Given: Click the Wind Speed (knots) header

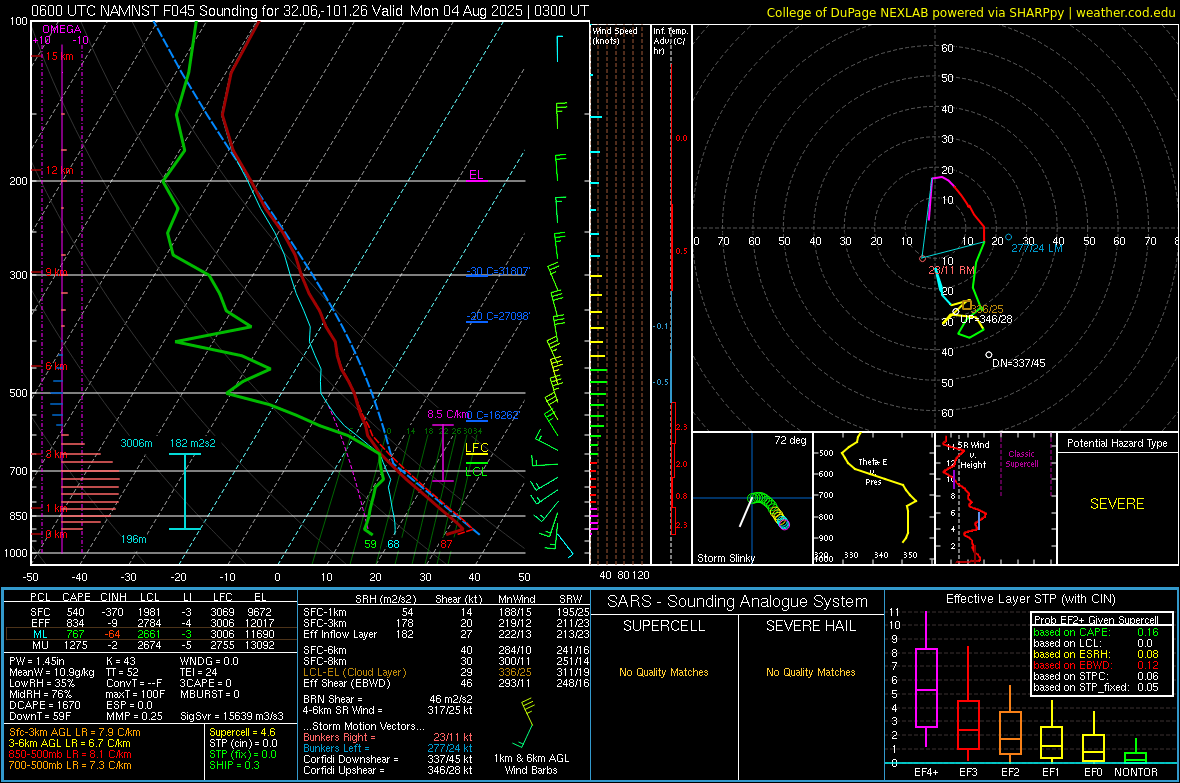Looking at the screenshot, I should tap(614, 35).
